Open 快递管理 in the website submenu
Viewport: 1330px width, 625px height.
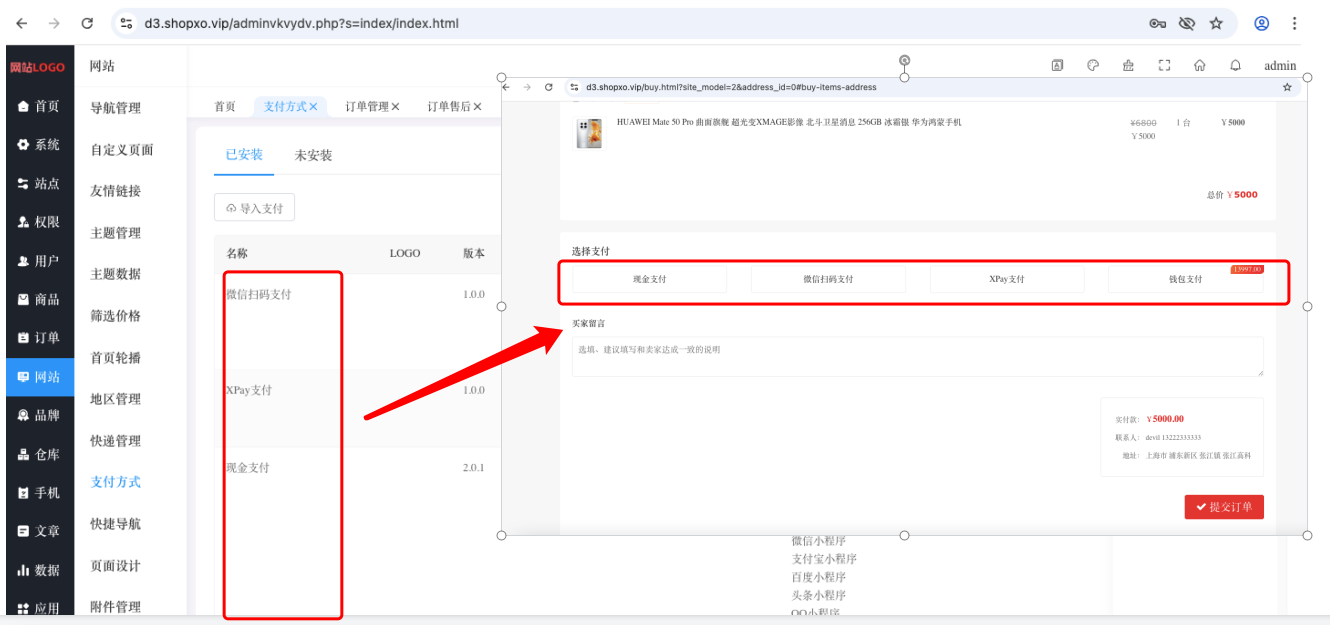click(x=116, y=441)
